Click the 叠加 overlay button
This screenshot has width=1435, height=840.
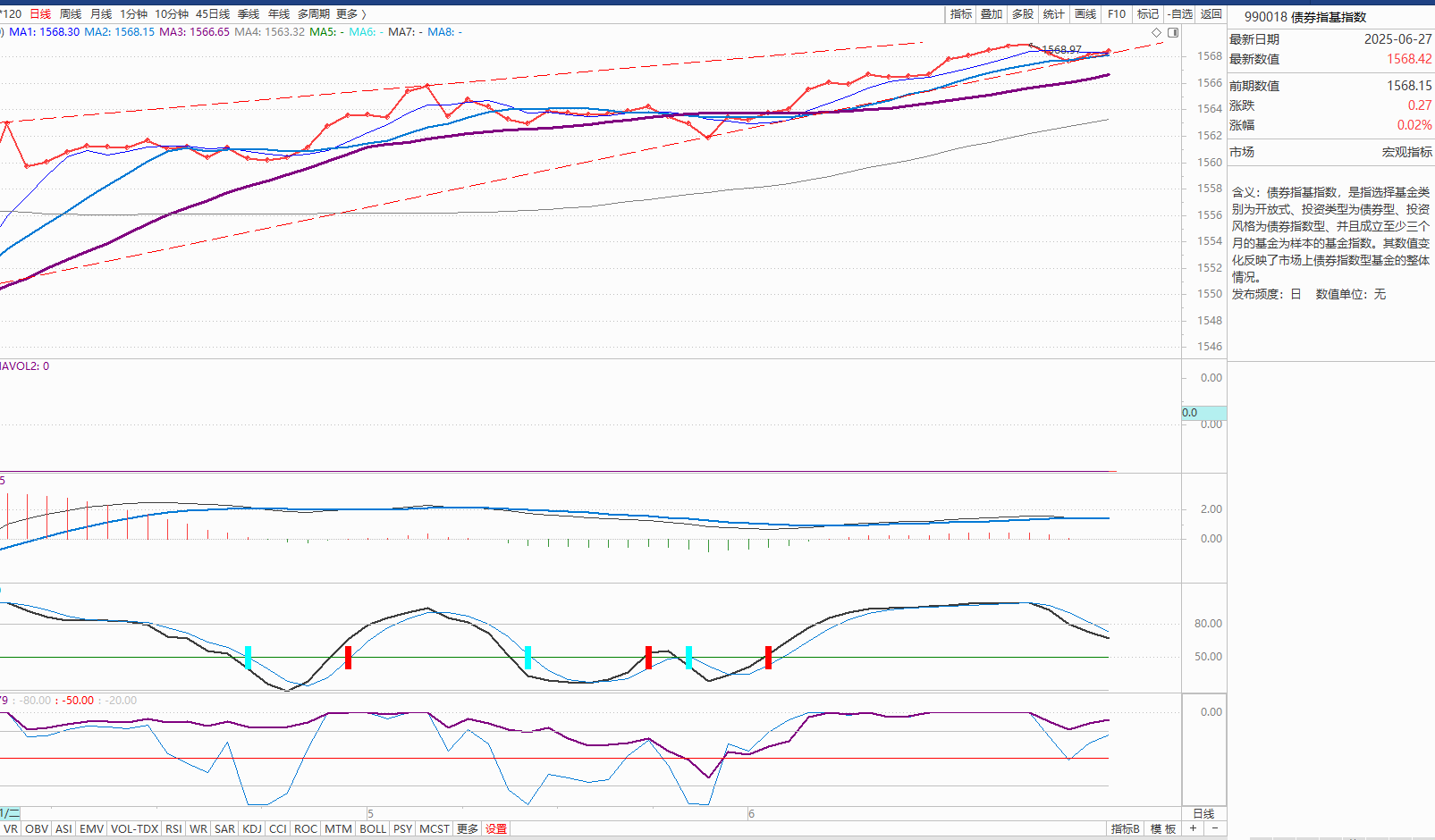click(x=992, y=14)
